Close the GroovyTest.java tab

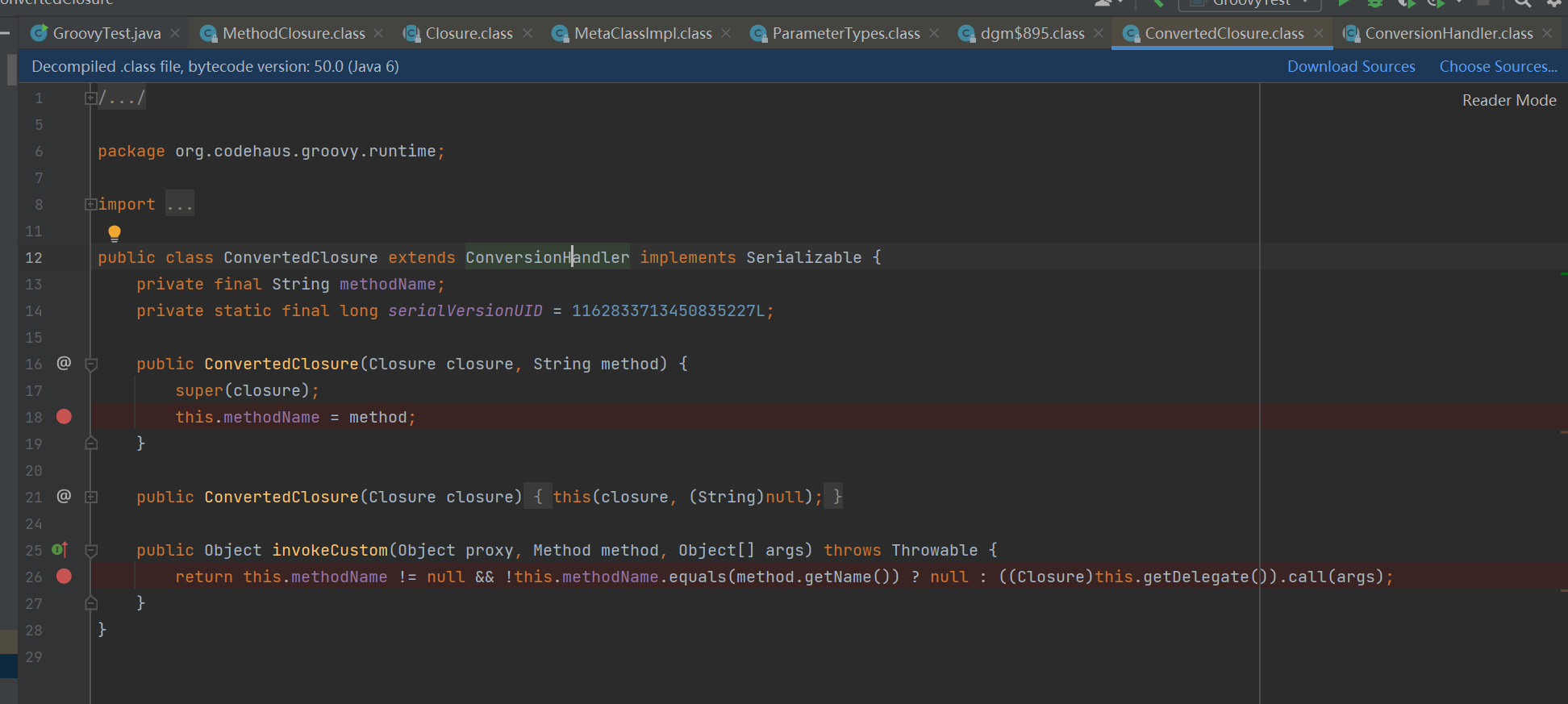click(x=175, y=33)
